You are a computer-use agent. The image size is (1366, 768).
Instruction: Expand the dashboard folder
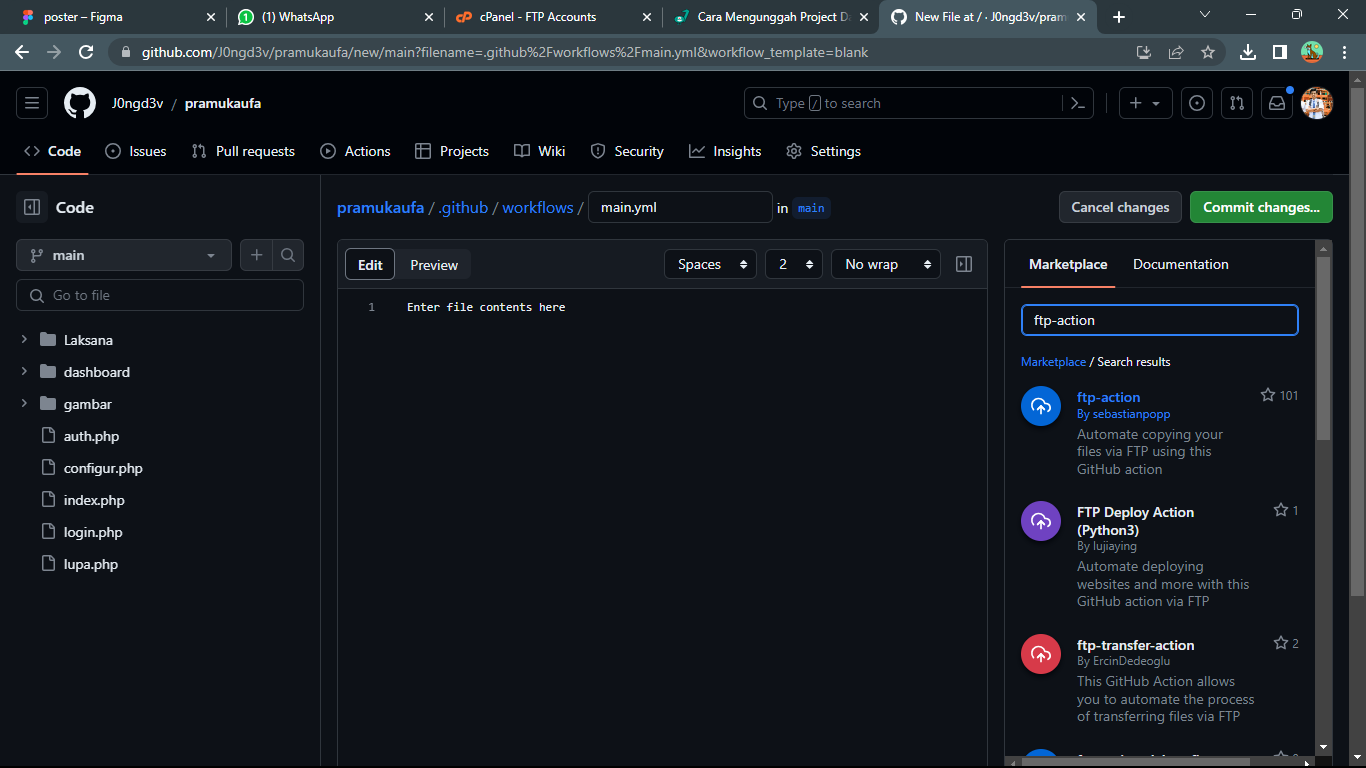click(x=24, y=372)
